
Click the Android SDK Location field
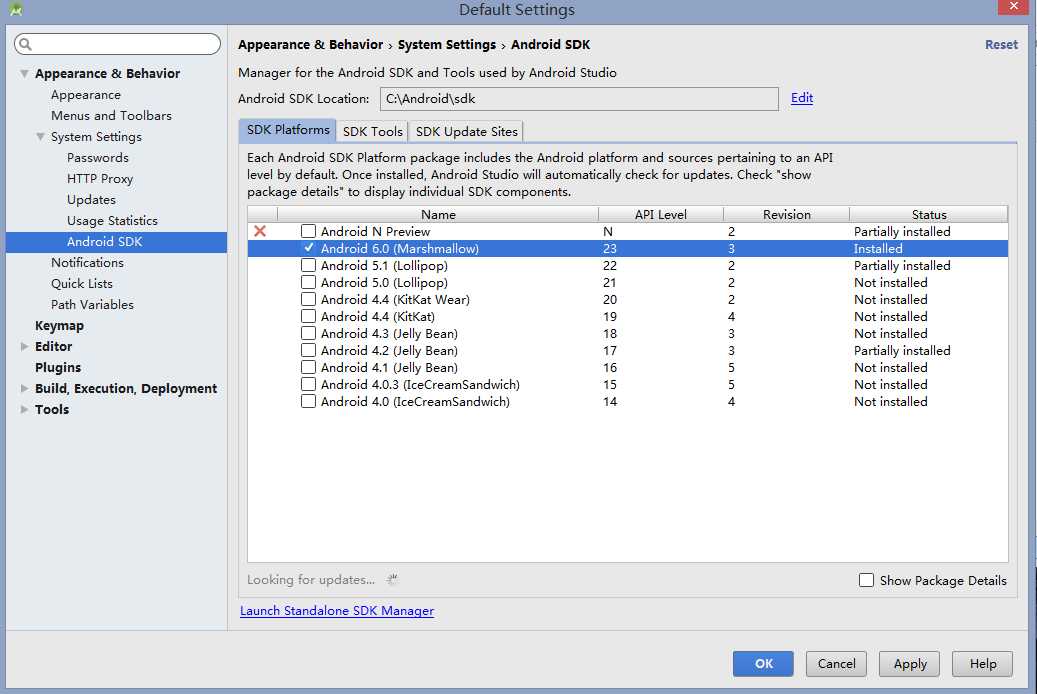click(x=579, y=99)
